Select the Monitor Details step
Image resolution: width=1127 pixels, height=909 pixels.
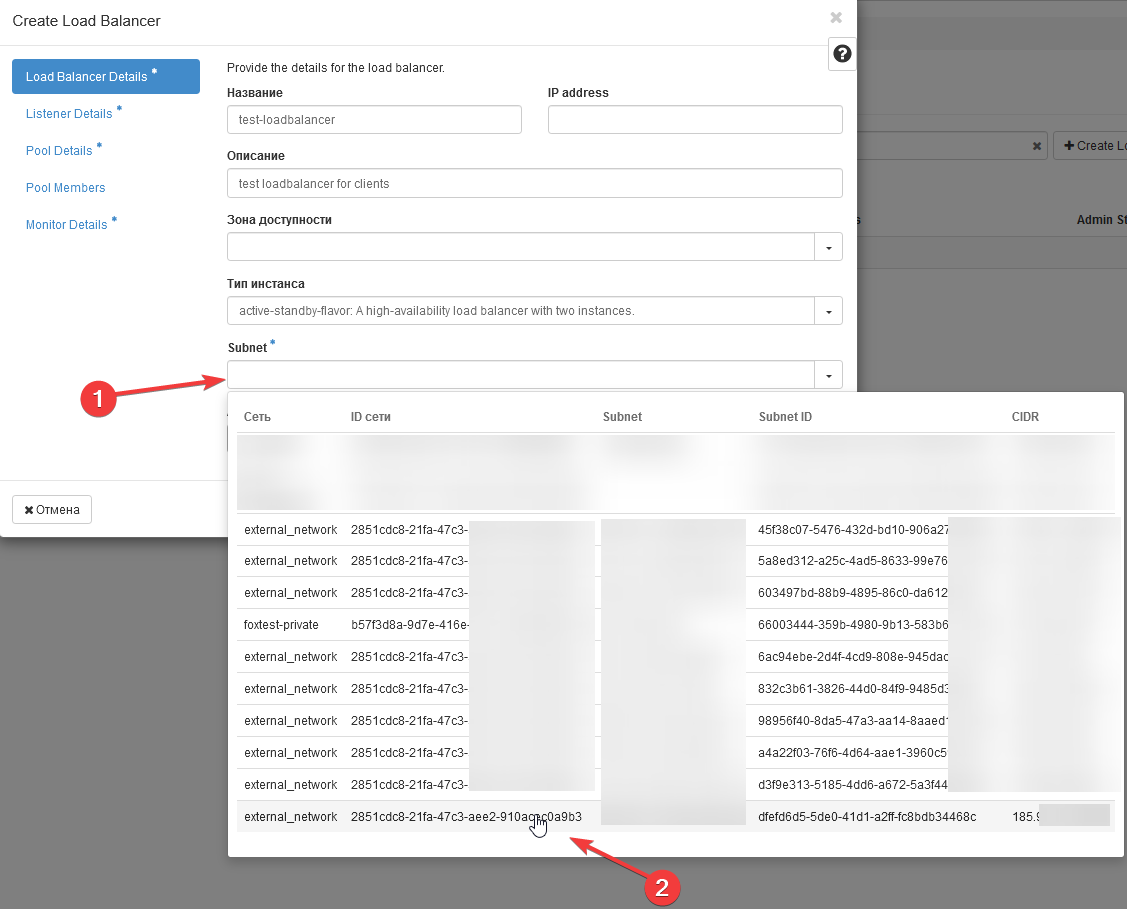tap(66, 225)
